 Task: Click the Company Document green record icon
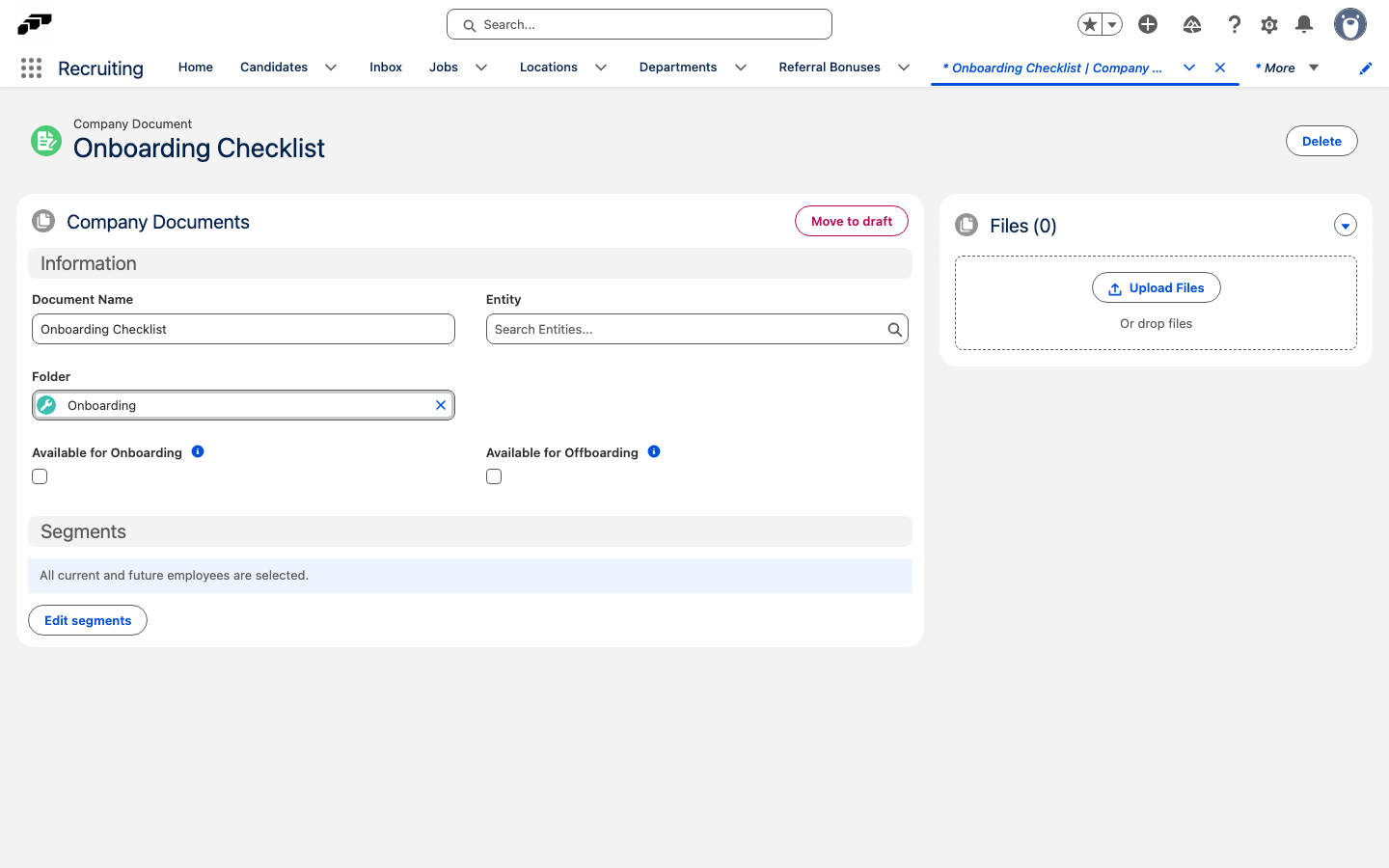[x=46, y=141]
